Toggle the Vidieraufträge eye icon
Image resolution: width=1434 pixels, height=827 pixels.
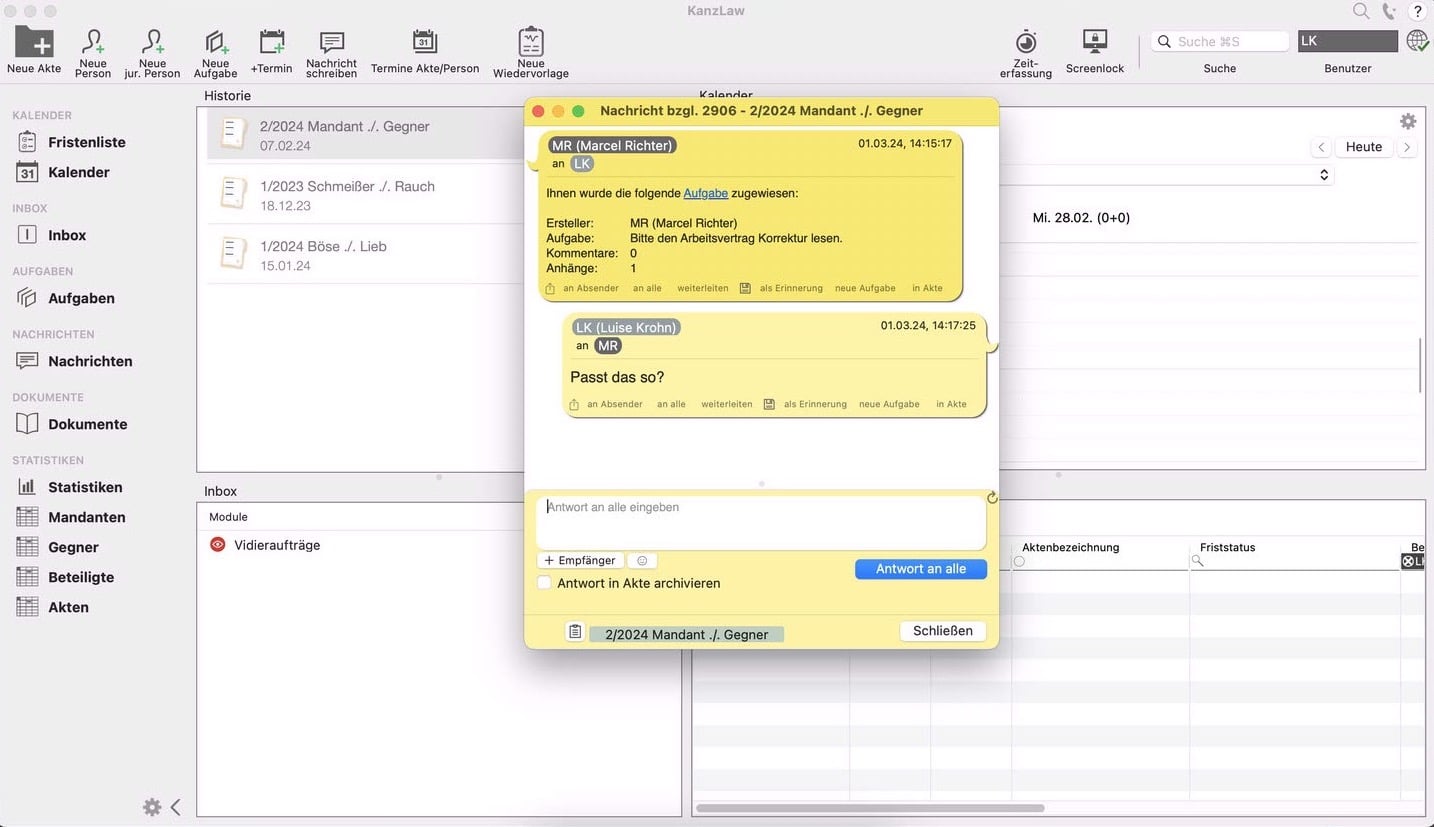(218, 545)
